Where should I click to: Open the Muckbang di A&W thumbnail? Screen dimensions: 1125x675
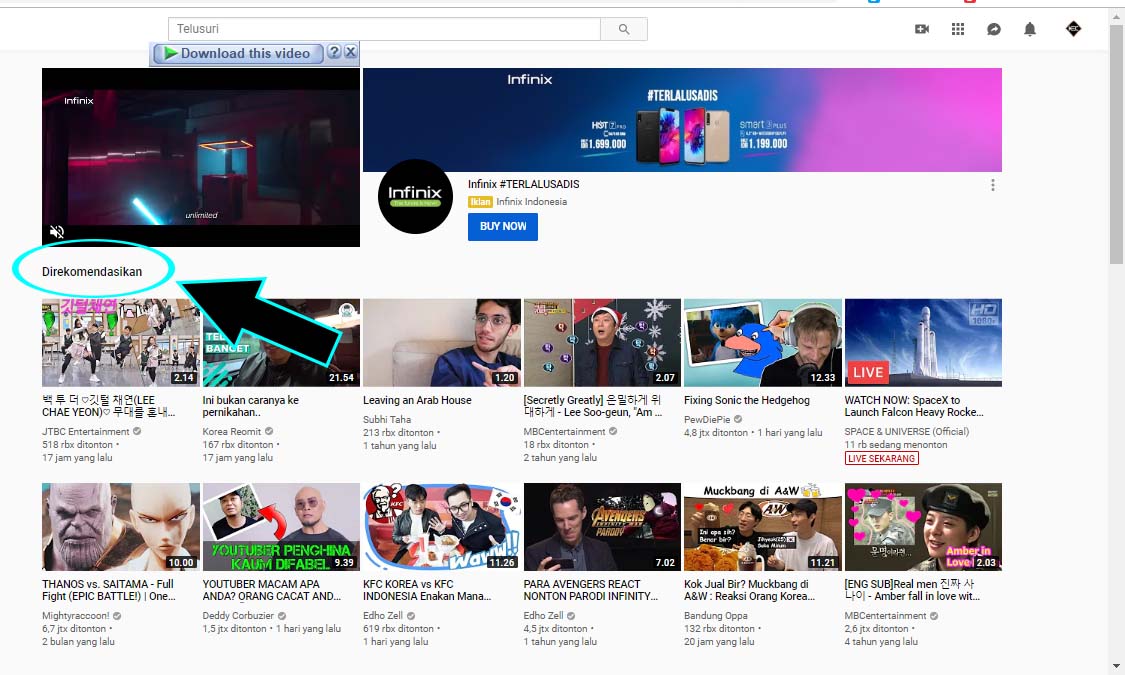(x=763, y=527)
